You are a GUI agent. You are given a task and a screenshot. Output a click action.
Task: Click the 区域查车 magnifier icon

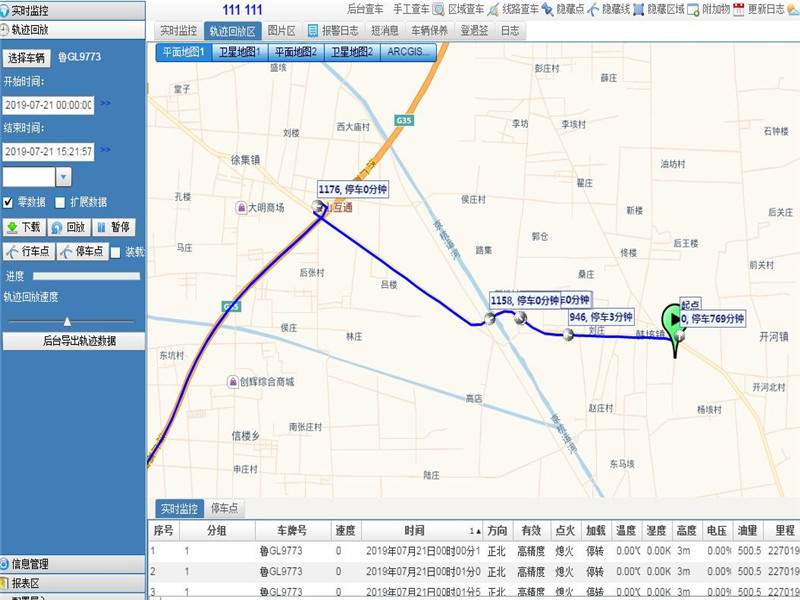[439, 9]
